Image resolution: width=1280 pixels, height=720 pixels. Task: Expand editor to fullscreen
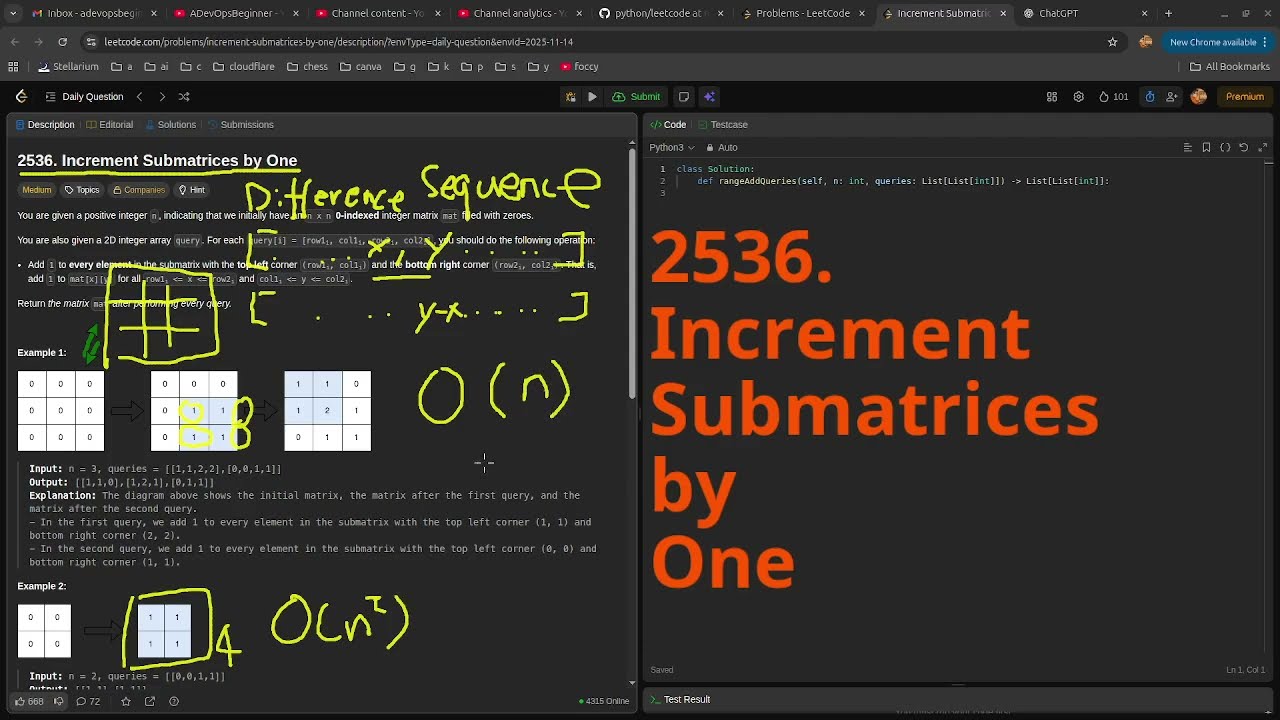point(1263,148)
